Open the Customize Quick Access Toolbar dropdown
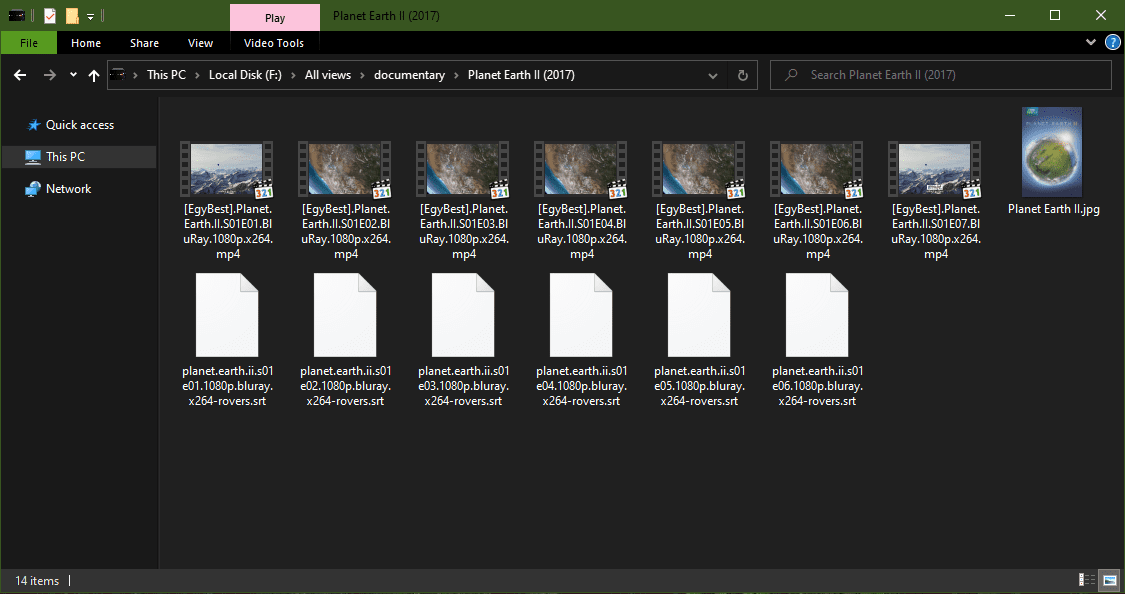1125x594 pixels. coord(91,16)
